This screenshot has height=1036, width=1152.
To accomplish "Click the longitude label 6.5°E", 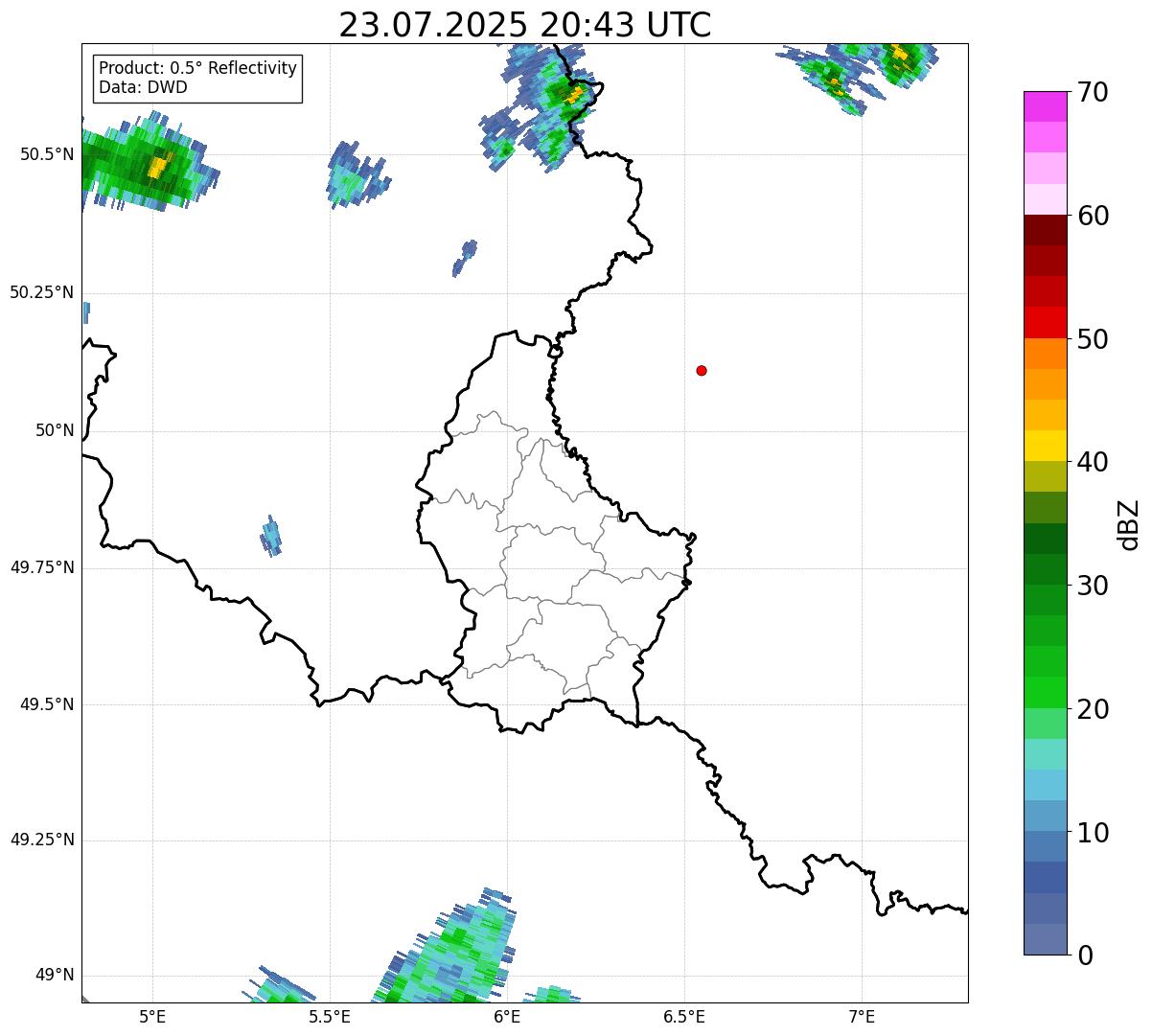I will 684,1017.
